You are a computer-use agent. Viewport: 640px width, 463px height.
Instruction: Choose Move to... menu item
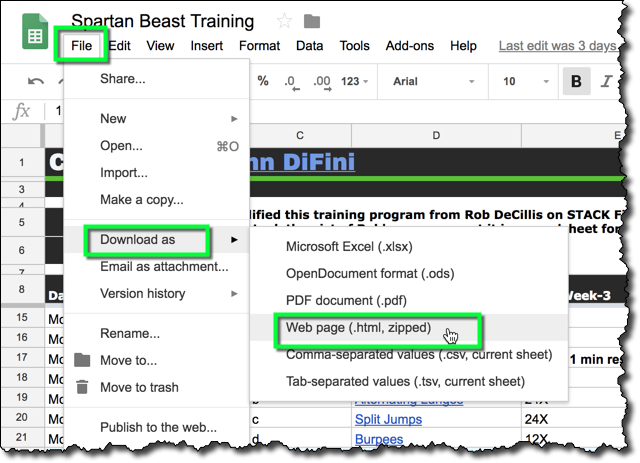(x=156, y=361)
